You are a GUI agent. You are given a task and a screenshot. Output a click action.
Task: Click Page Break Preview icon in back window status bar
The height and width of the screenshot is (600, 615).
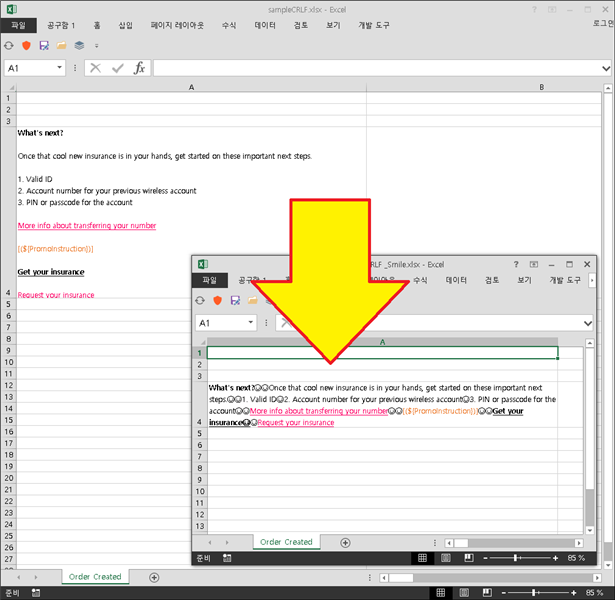[x=487, y=593]
